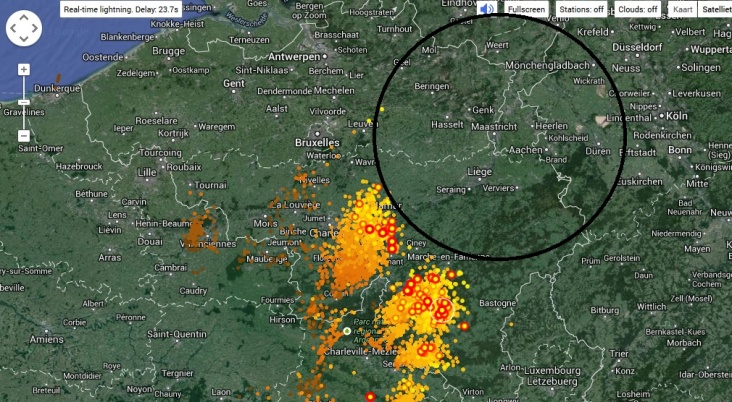Switch to the Kaart map view
Screen dimensions: 732x402
(x=683, y=9)
